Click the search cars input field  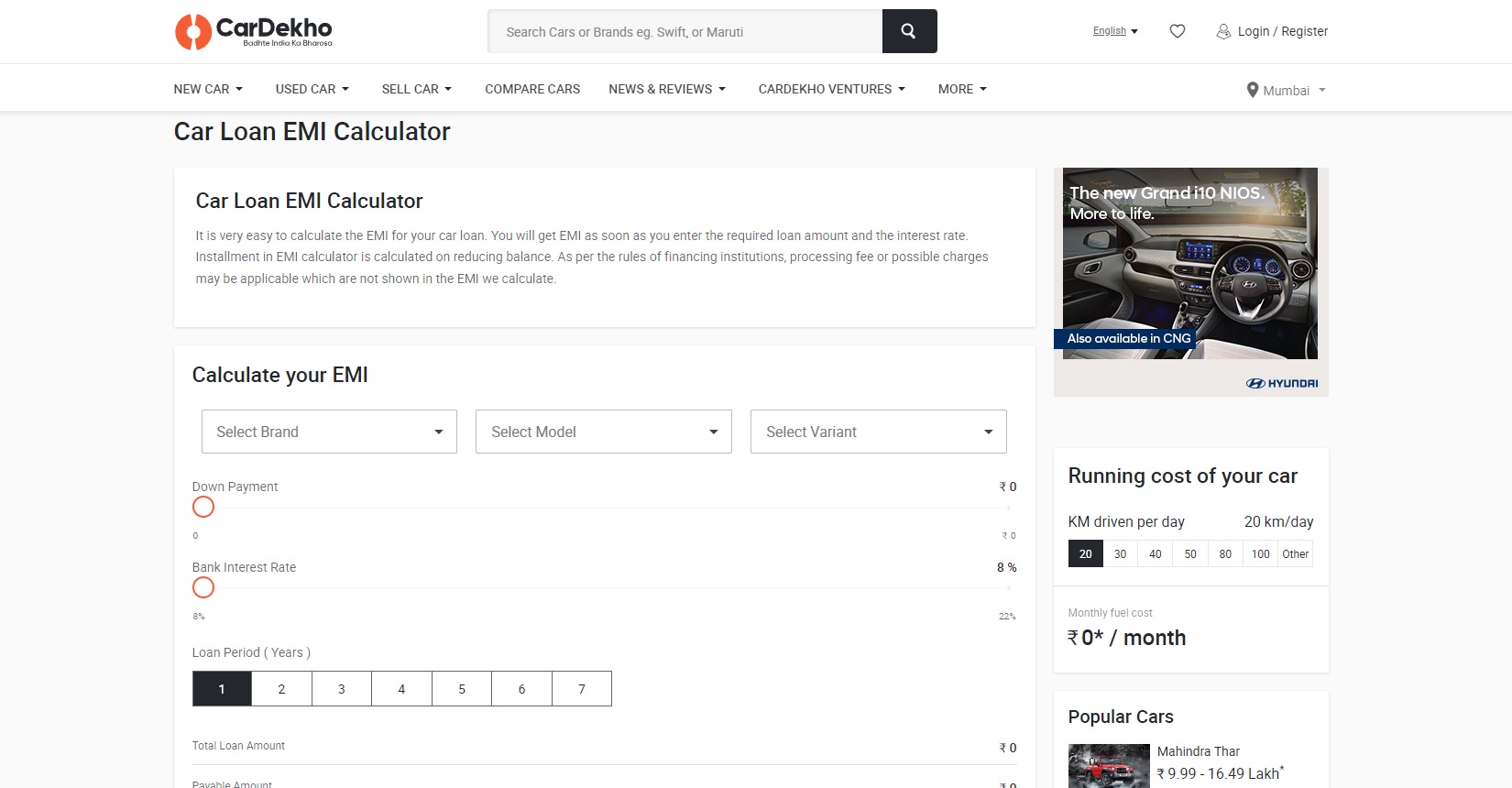[685, 31]
